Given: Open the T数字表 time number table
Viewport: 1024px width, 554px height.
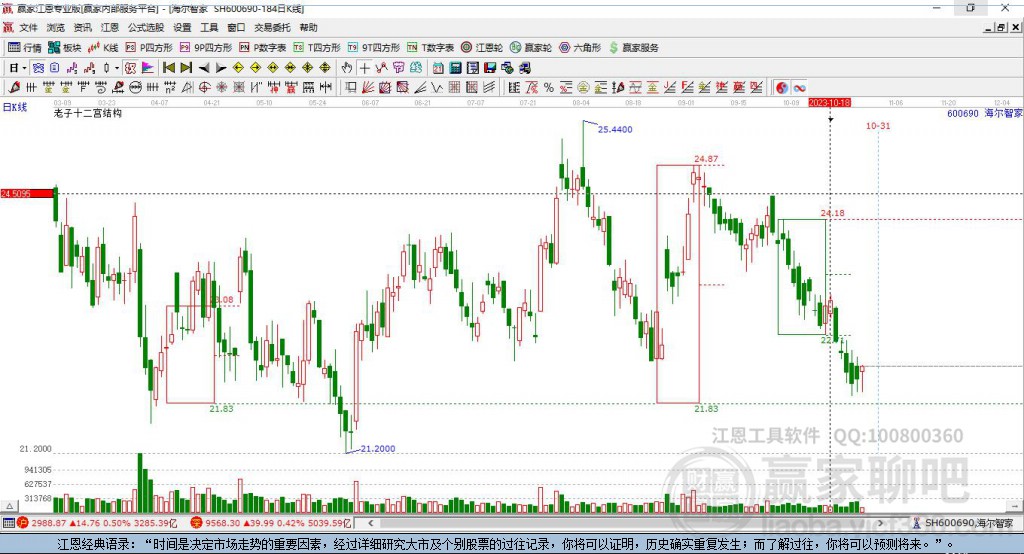Looking at the screenshot, I should [x=430, y=48].
